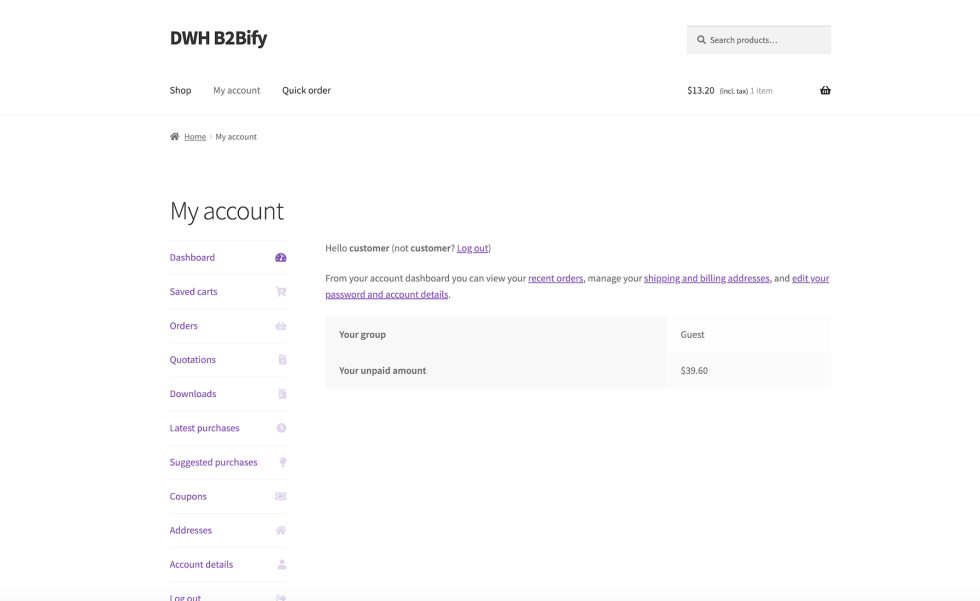Click the Search products input field
The width and height of the screenshot is (980, 601).
coord(766,40)
